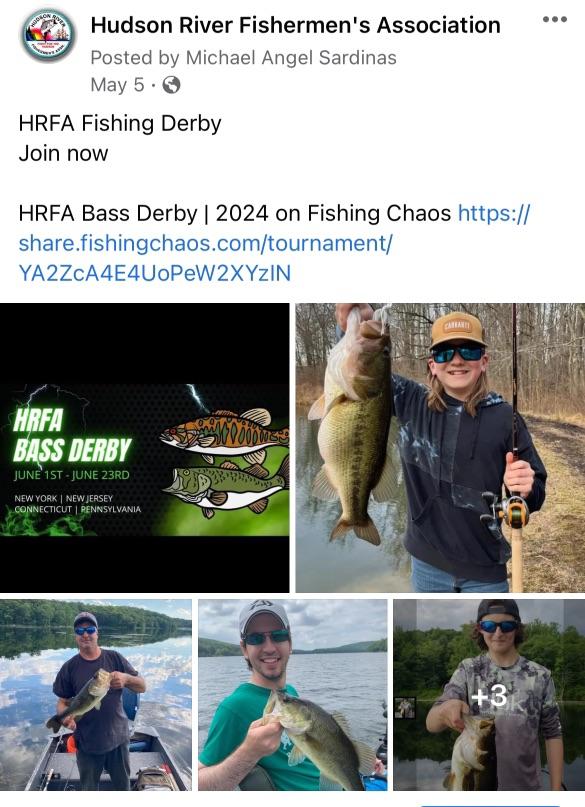Click the 'Join now' text line
585x807 pixels.
pyautogui.click(x=63, y=153)
